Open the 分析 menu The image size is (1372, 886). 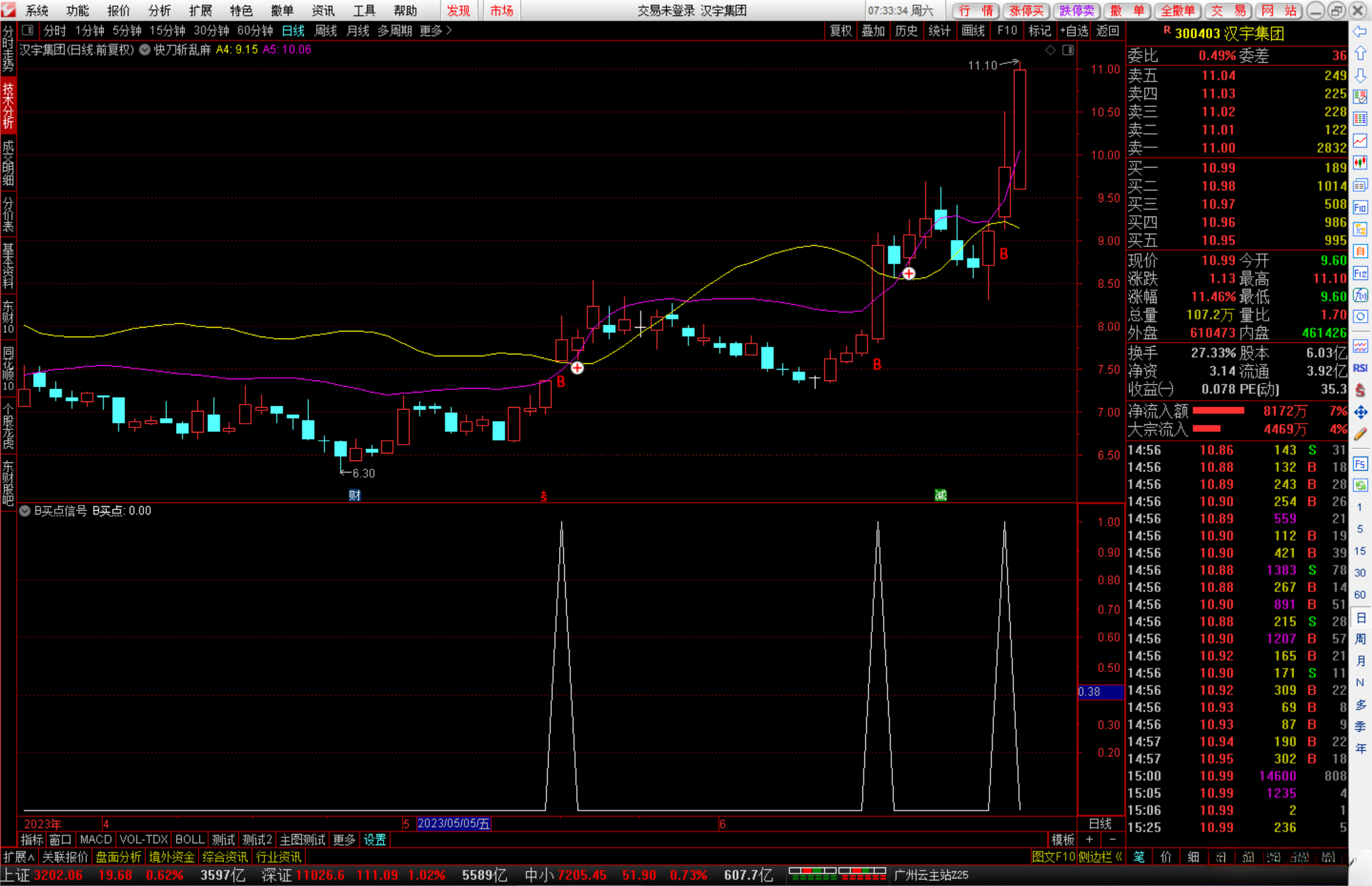click(x=159, y=10)
